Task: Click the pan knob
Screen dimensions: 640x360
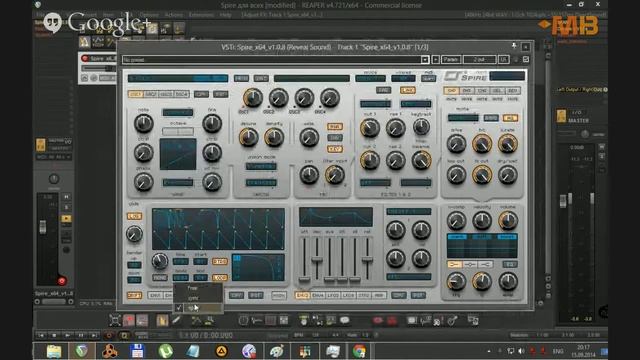Action: (309, 175)
